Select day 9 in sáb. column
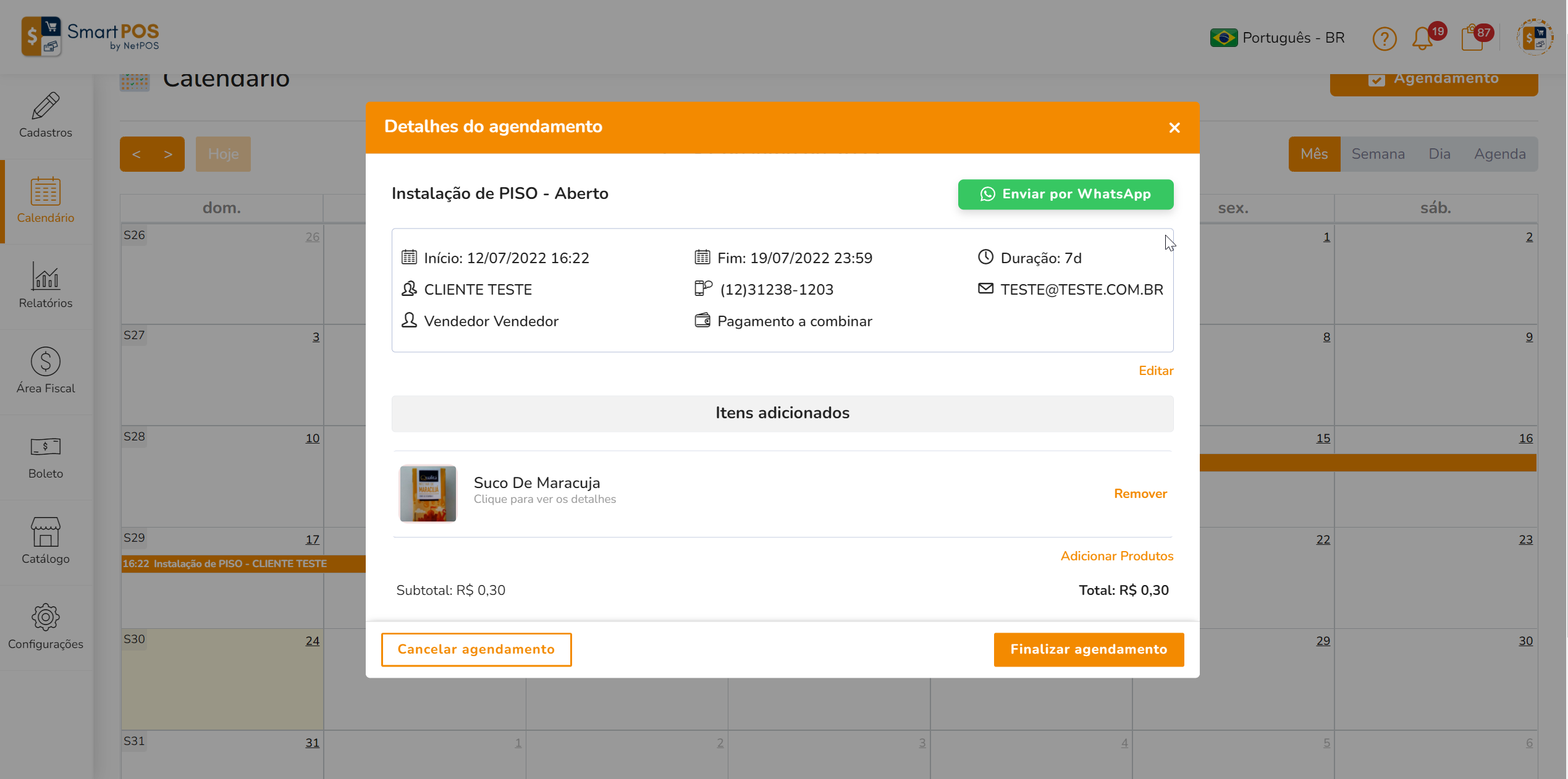Viewport: 1568px width, 779px height. (1529, 337)
